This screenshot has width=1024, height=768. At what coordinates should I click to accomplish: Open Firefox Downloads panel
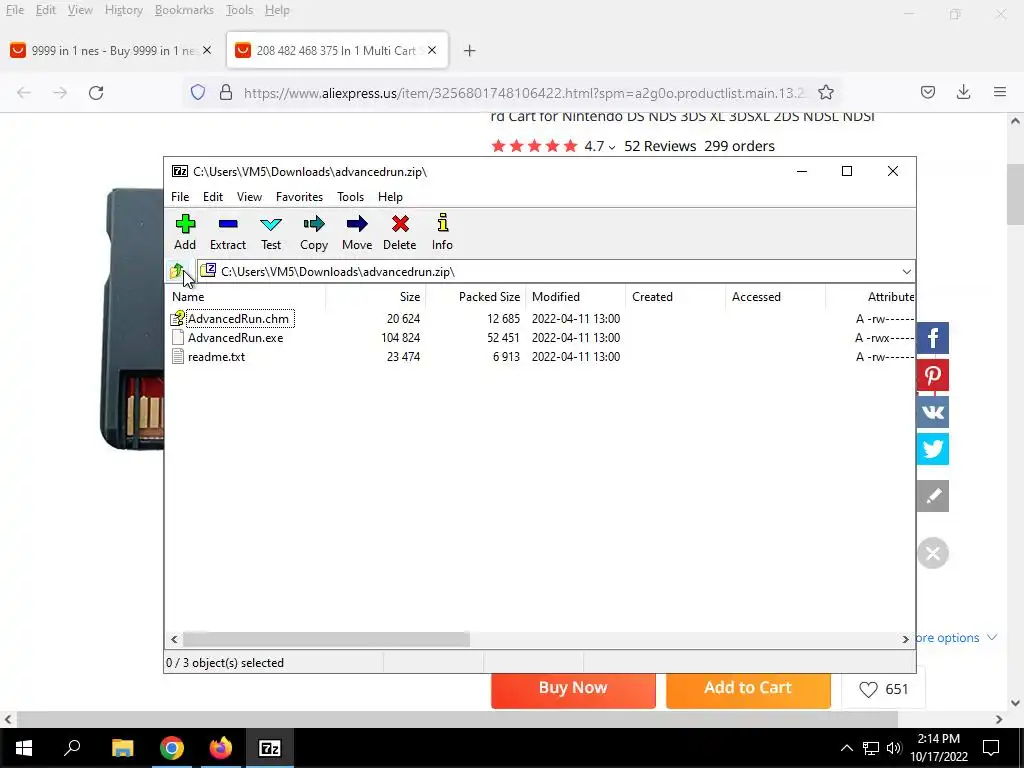coord(963,92)
